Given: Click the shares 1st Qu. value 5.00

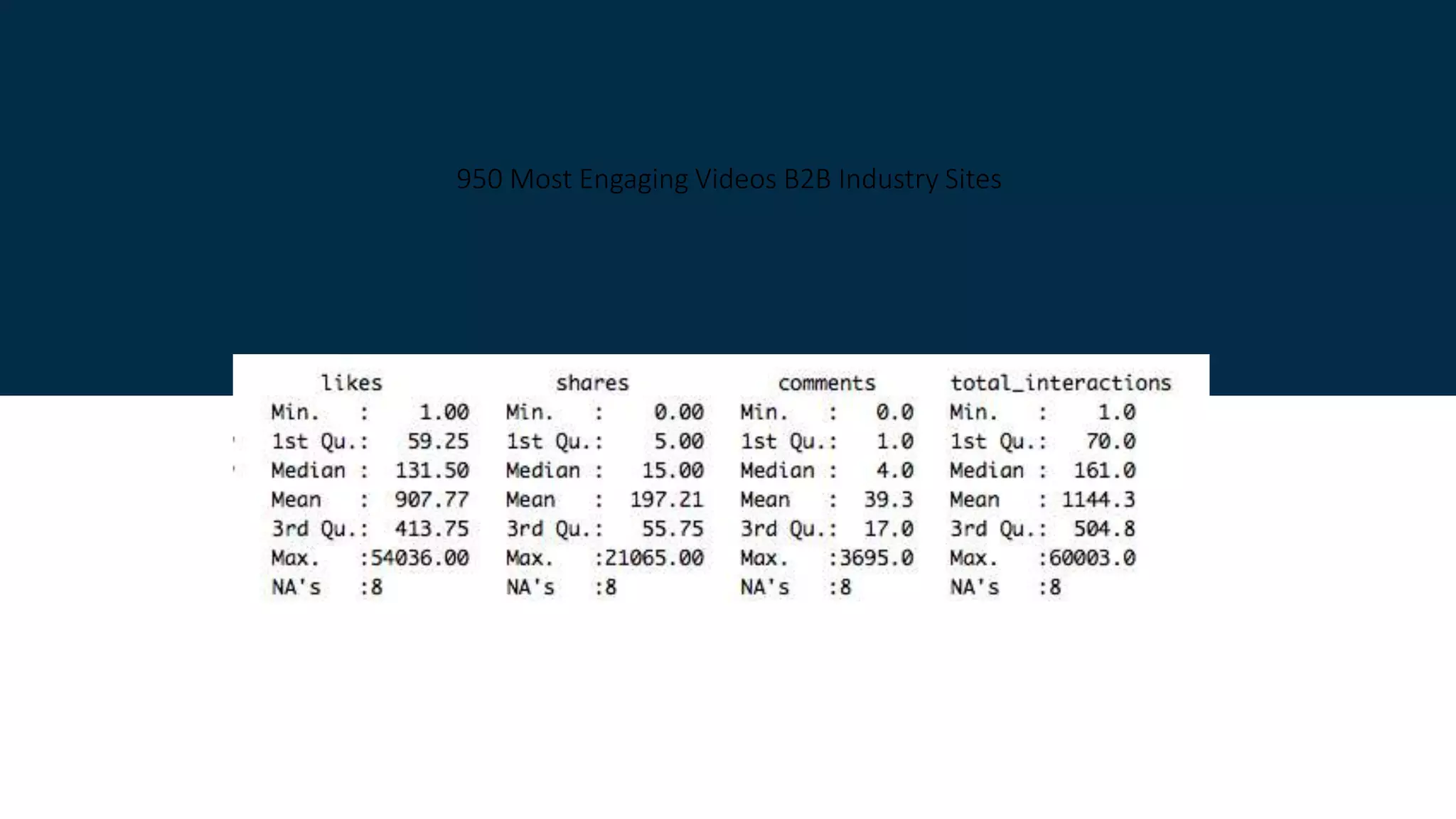Looking at the screenshot, I should [x=679, y=441].
